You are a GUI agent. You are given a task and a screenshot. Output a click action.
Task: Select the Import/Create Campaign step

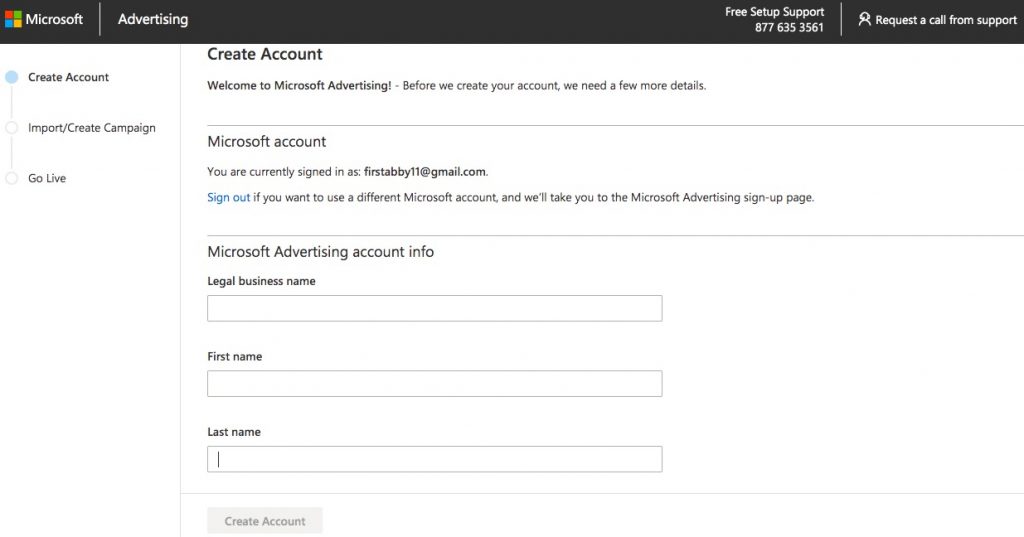coord(91,128)
